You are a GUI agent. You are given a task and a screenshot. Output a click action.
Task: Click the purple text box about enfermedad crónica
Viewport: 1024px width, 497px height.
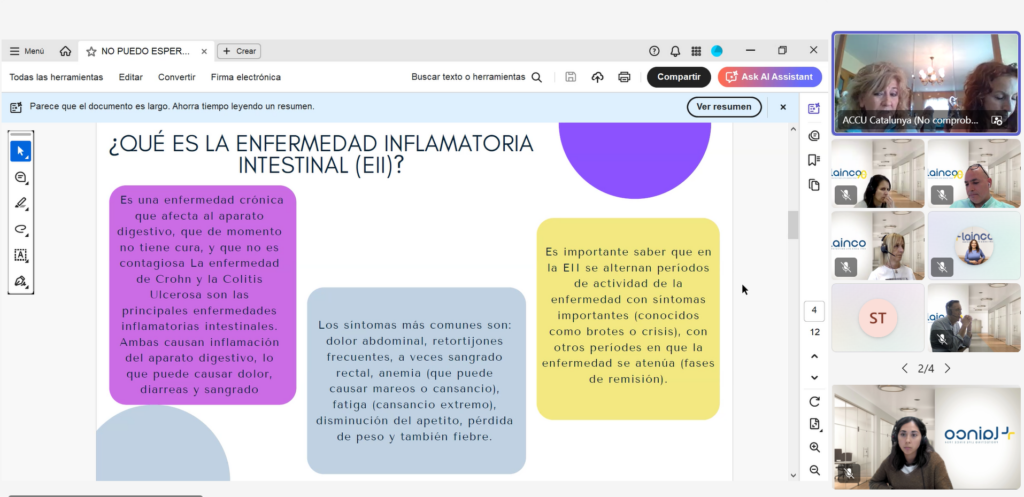click(202, 295)
